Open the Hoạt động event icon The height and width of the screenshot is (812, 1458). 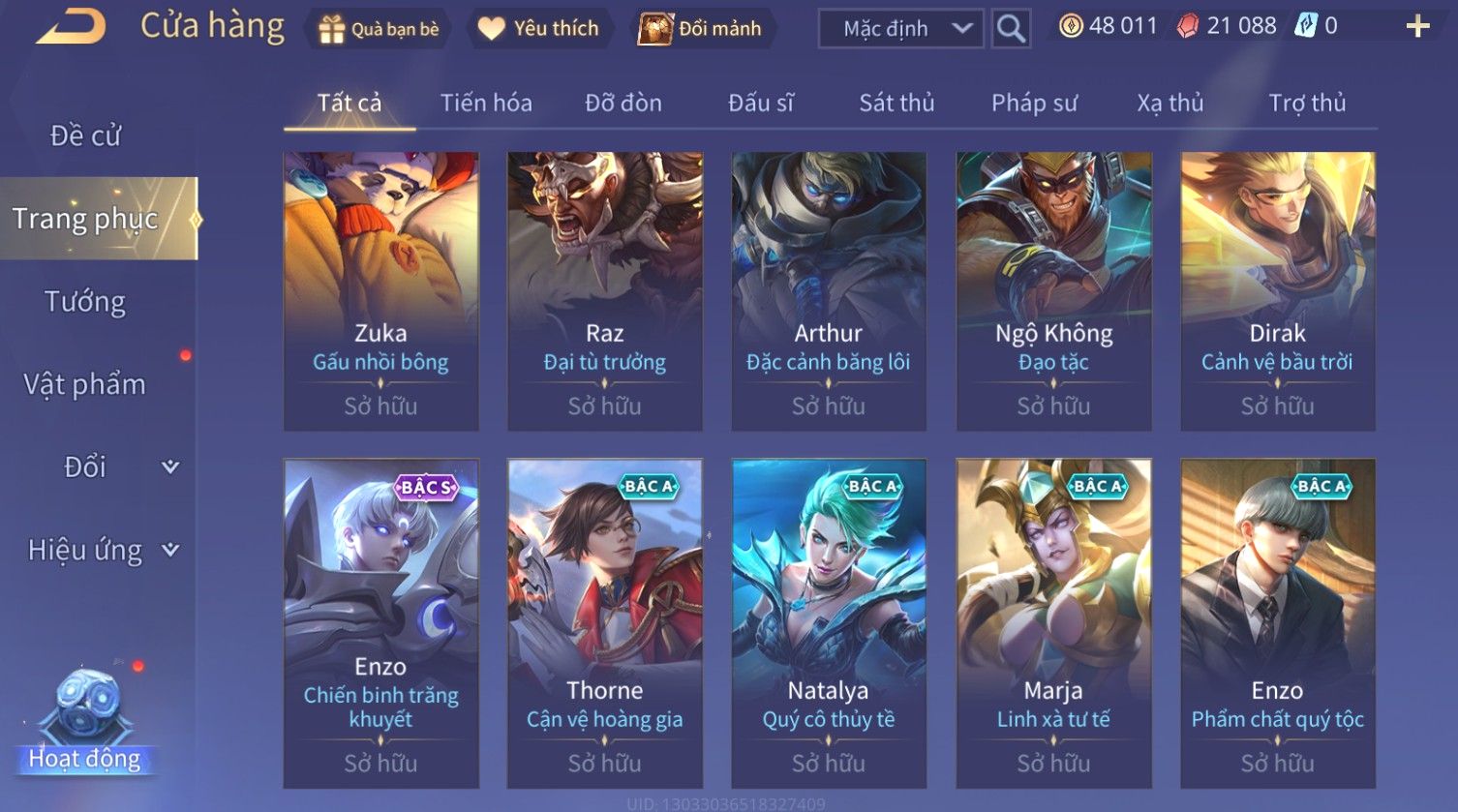(85, 720)
